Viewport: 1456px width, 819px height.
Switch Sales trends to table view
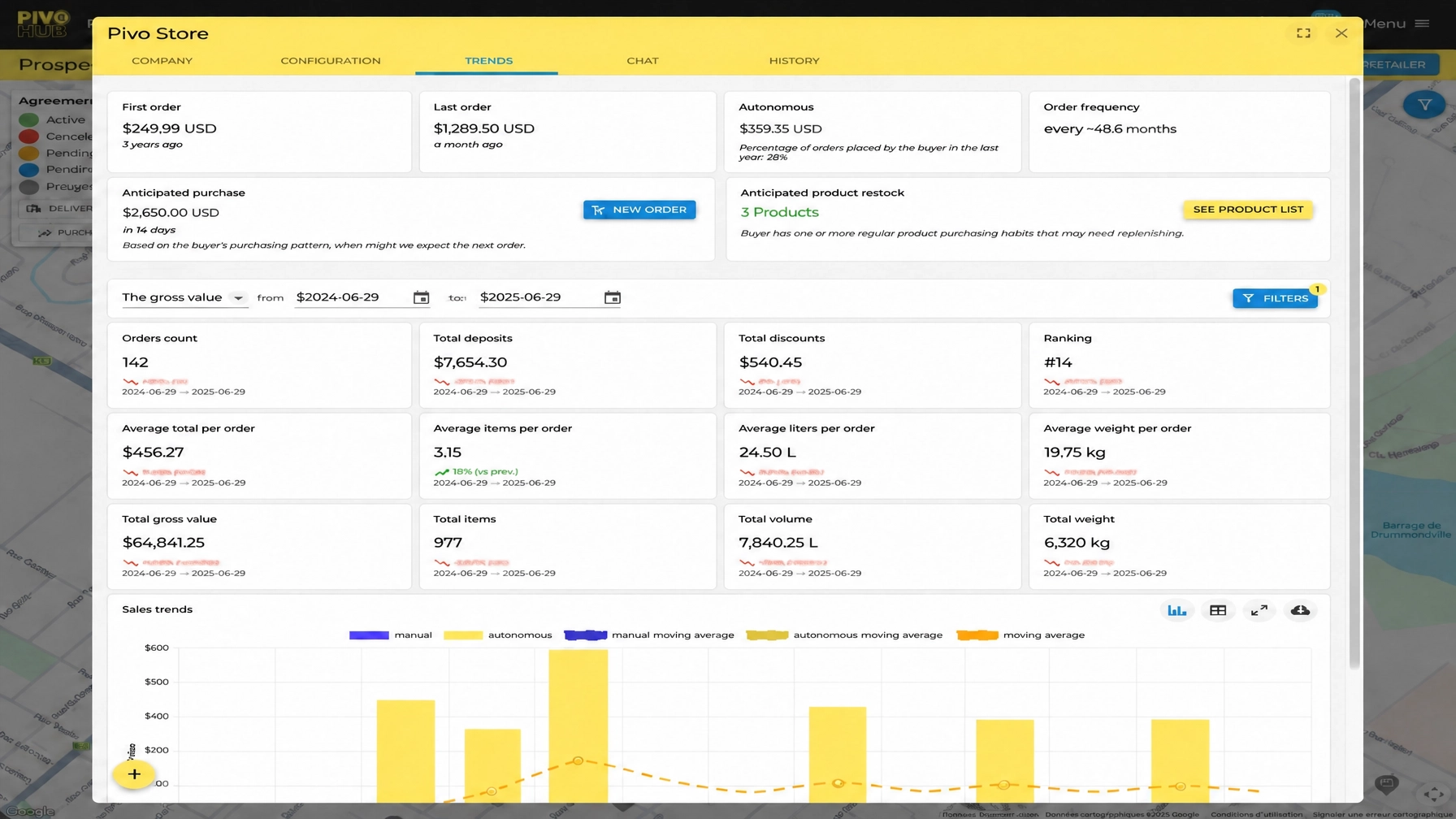pyautogui.click(x=1217, y=610)
